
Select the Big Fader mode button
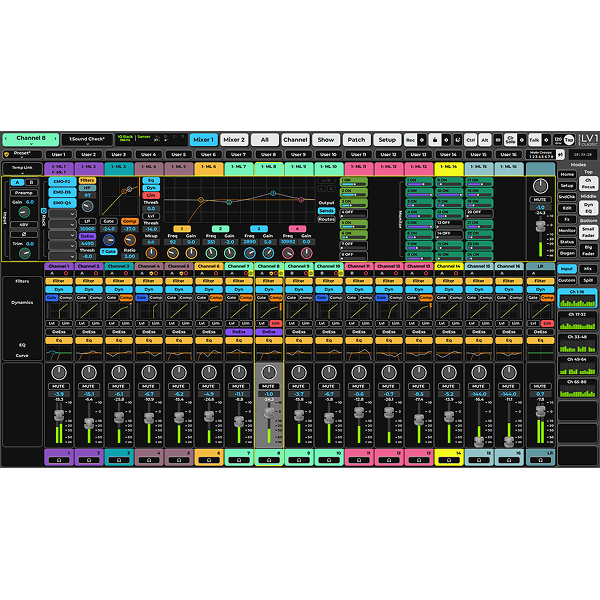click(588, 250)
